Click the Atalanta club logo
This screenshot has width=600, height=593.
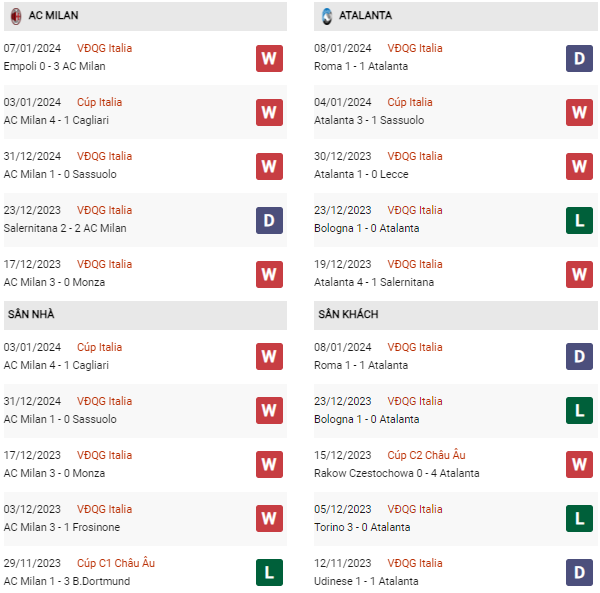[326, 16]
